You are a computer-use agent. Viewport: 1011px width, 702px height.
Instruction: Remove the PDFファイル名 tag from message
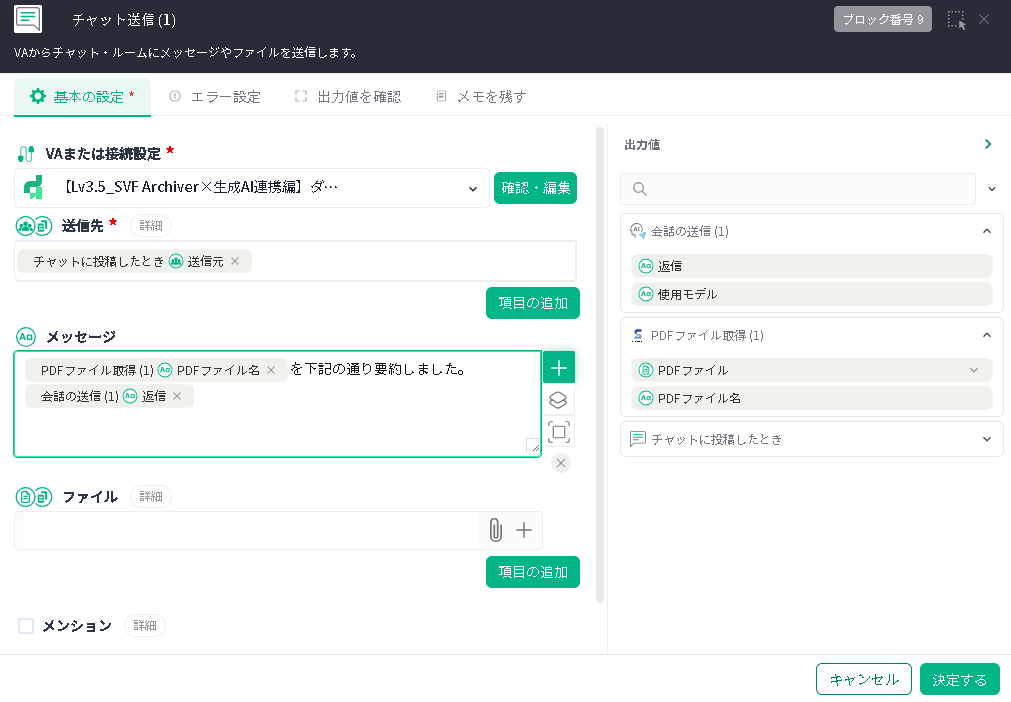click(271, 370)
